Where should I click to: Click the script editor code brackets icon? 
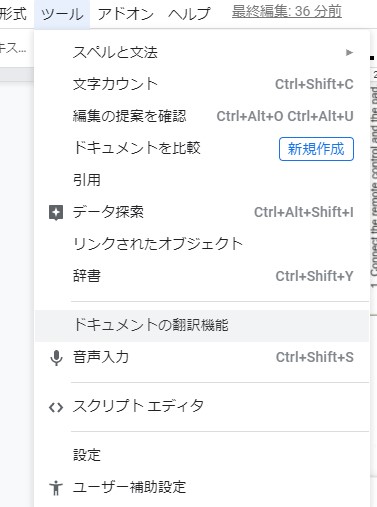[56, 407]
